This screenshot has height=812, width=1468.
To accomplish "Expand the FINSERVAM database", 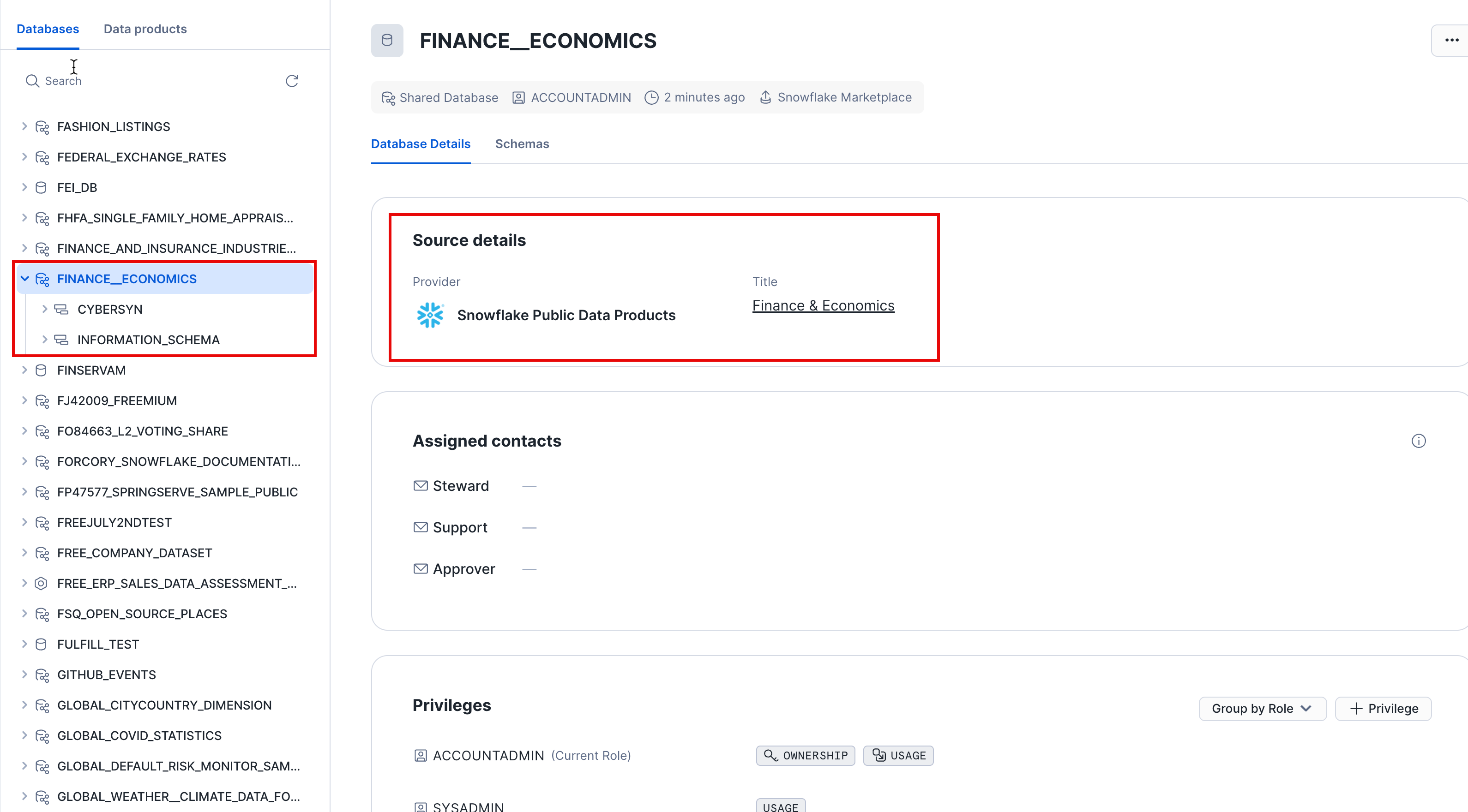I will (x=24, y=370).
